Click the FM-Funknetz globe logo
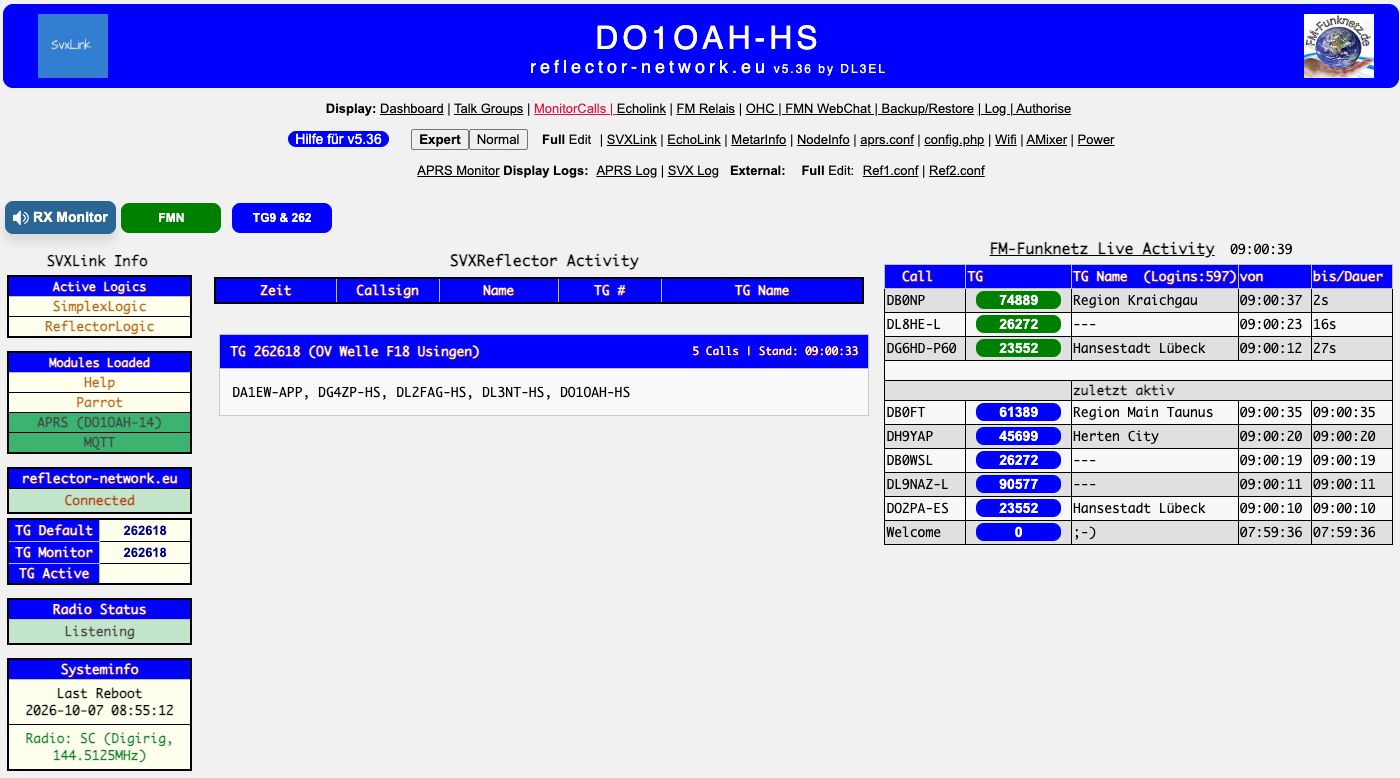 [1338, 46]
